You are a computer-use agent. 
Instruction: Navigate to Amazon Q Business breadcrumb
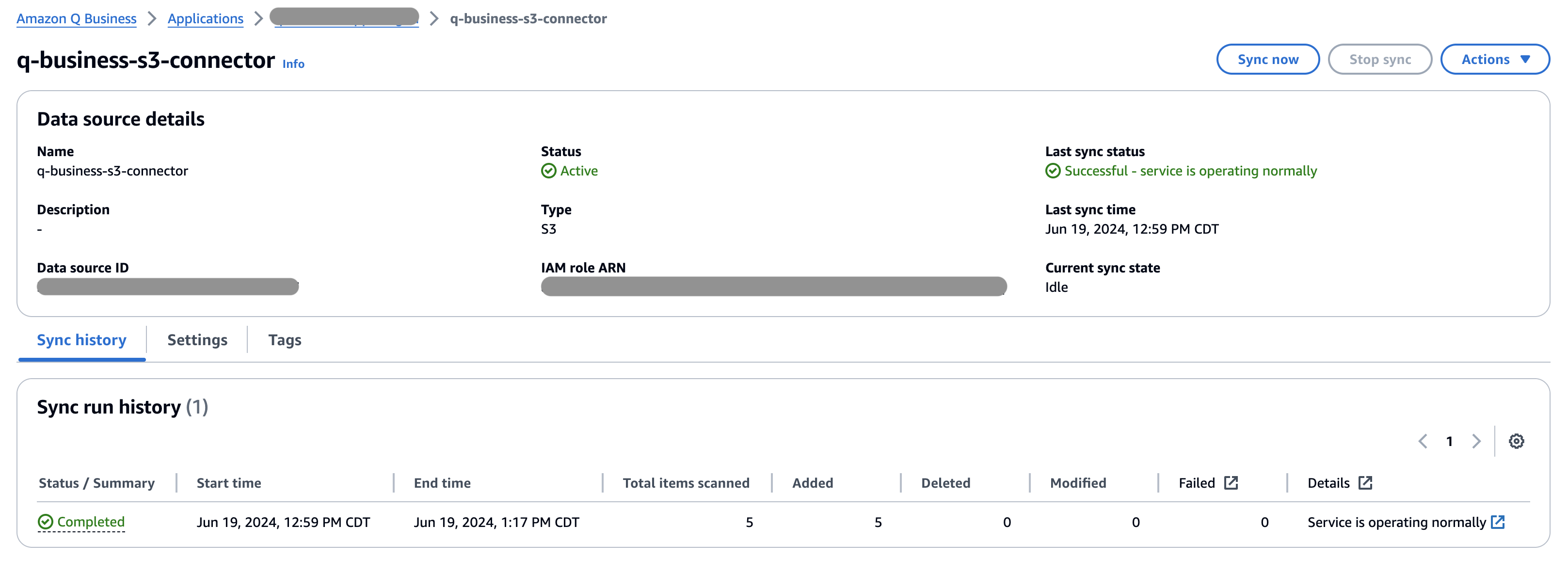click(76, 18)
